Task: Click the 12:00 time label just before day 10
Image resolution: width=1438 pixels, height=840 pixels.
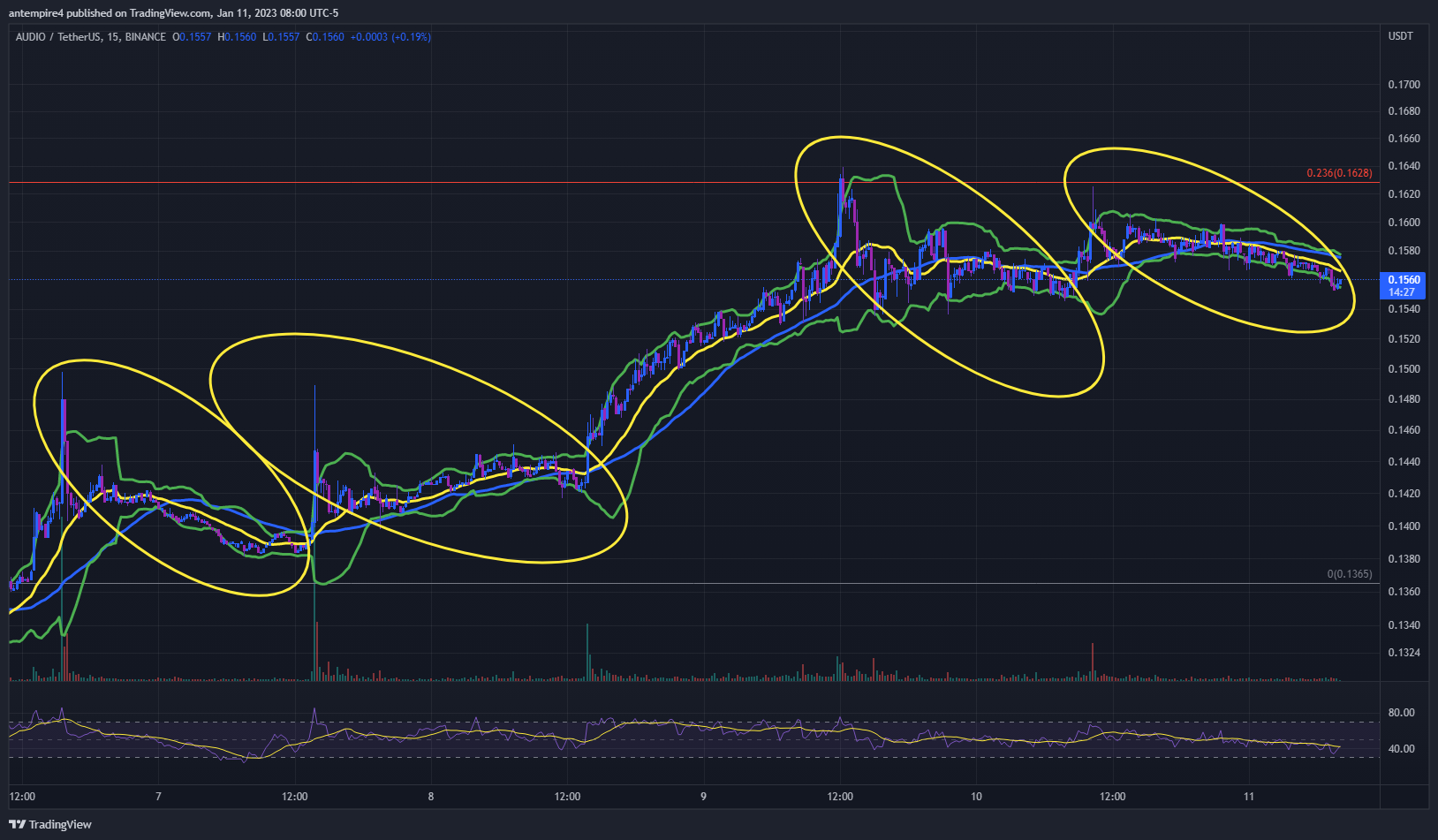Action: (840, 797)
